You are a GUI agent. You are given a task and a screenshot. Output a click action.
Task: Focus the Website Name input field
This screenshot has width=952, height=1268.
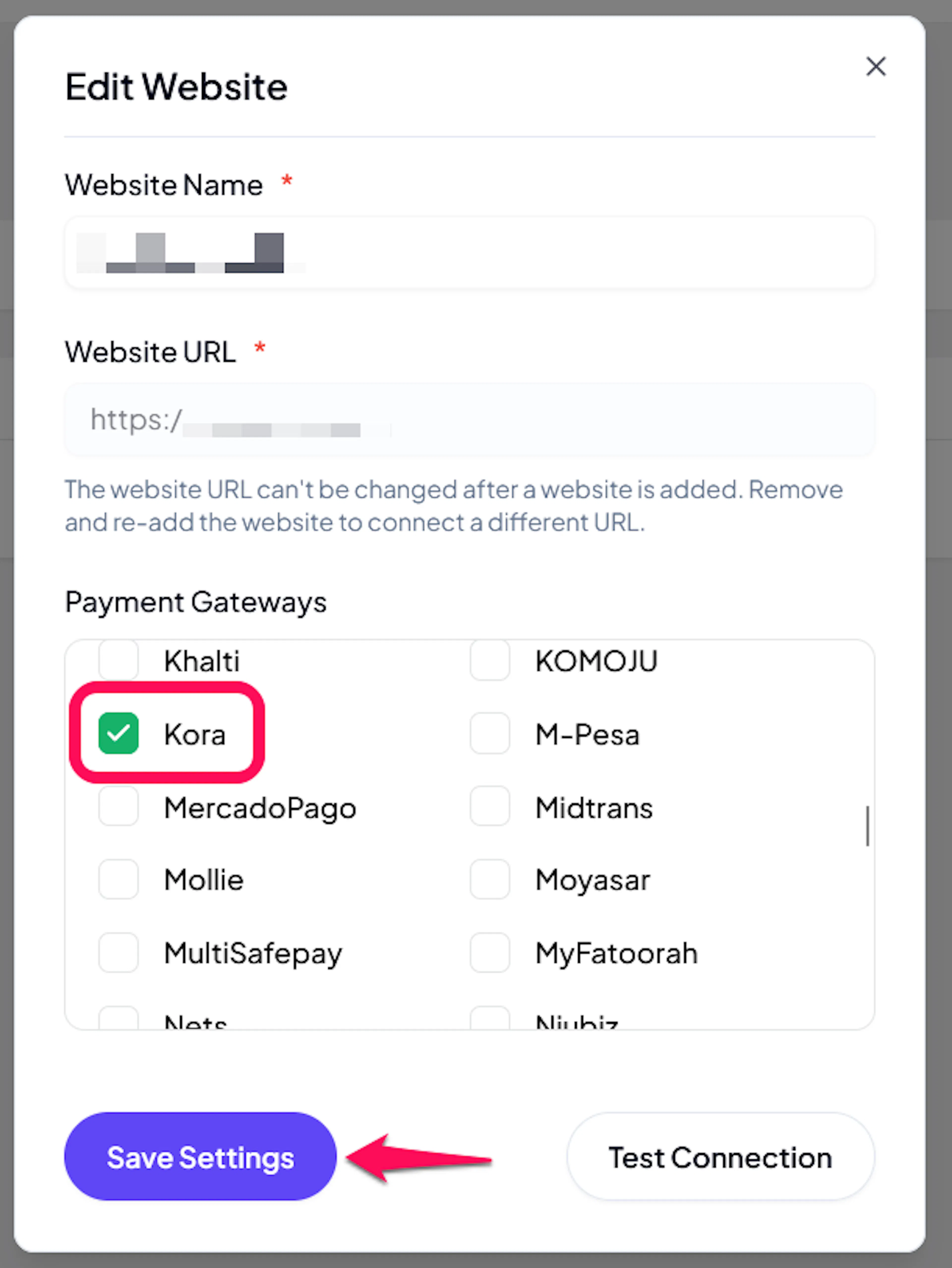click(470, 252)
